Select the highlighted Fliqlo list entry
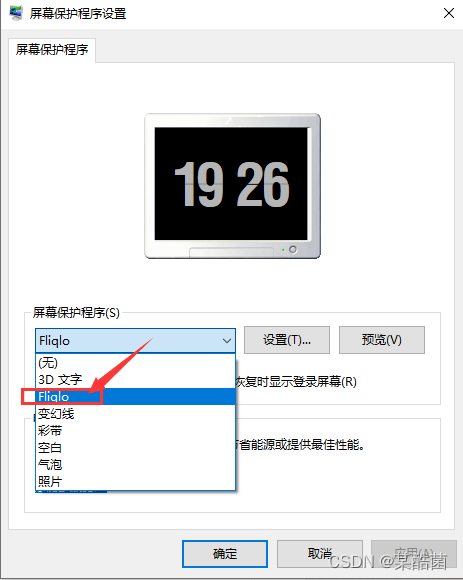This screenshot has height=580, width=463. [135, 397]
